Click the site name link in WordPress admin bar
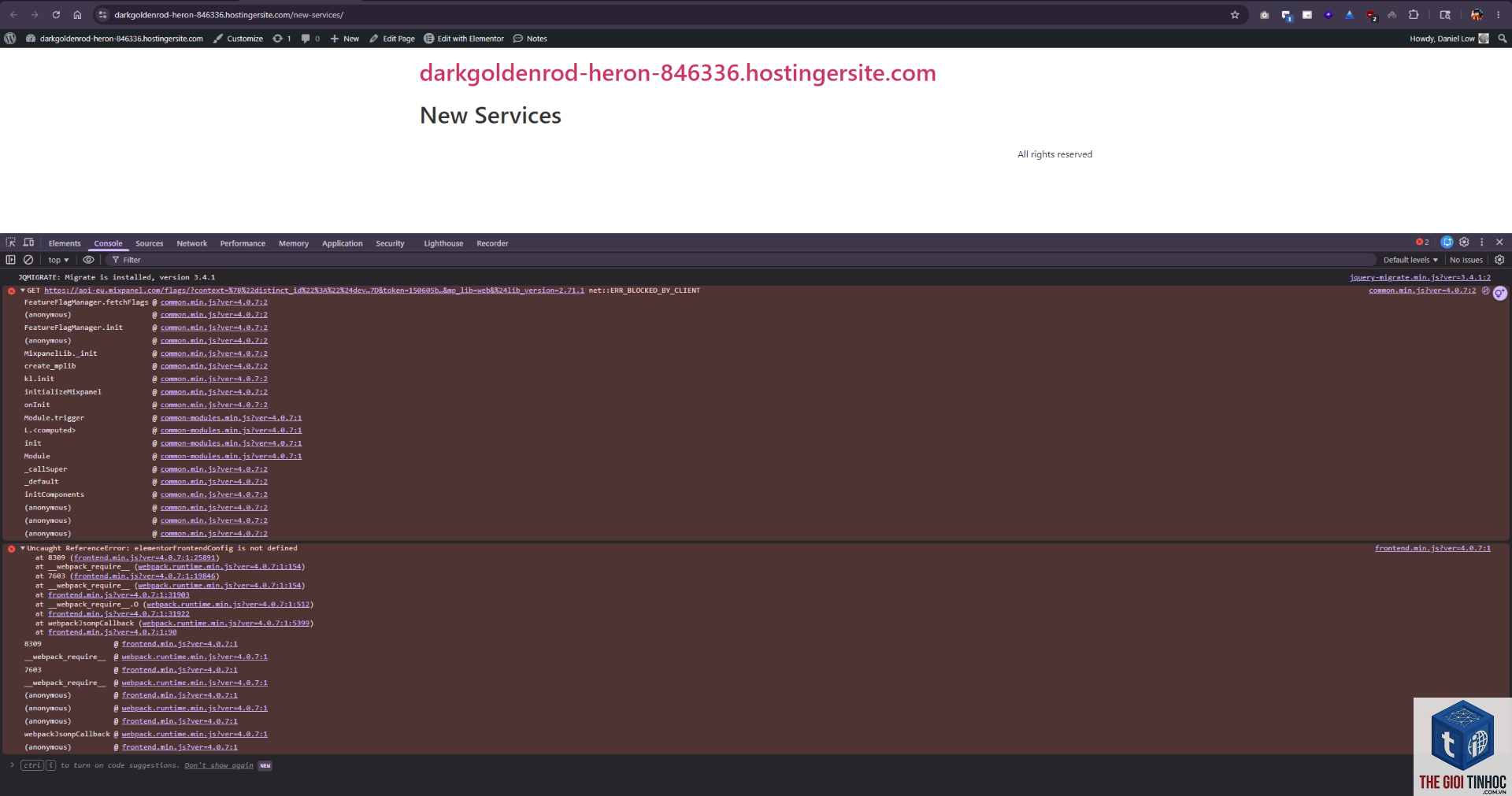Screen dimensions: 1512x796 click(115, 39)
